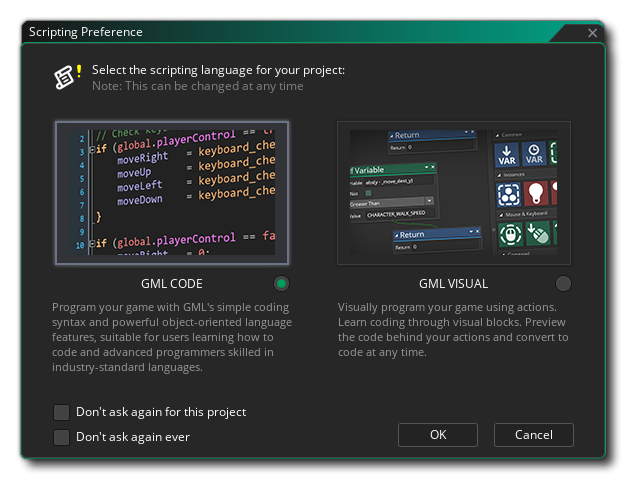Click the Create Instance blue icon
This screenshot has width=627, height=485.
point(508,195)
